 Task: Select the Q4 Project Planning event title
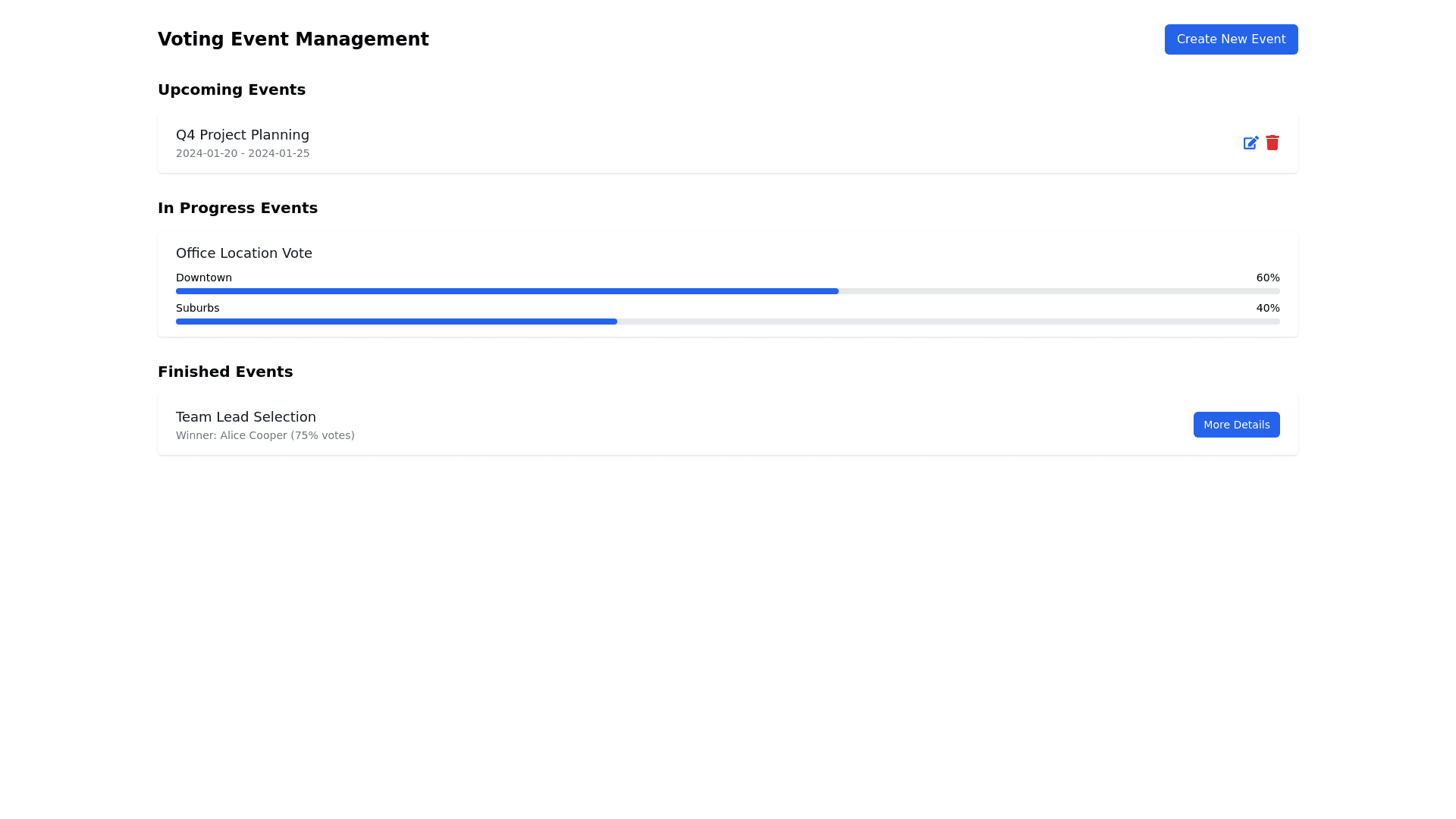[243, 135]
